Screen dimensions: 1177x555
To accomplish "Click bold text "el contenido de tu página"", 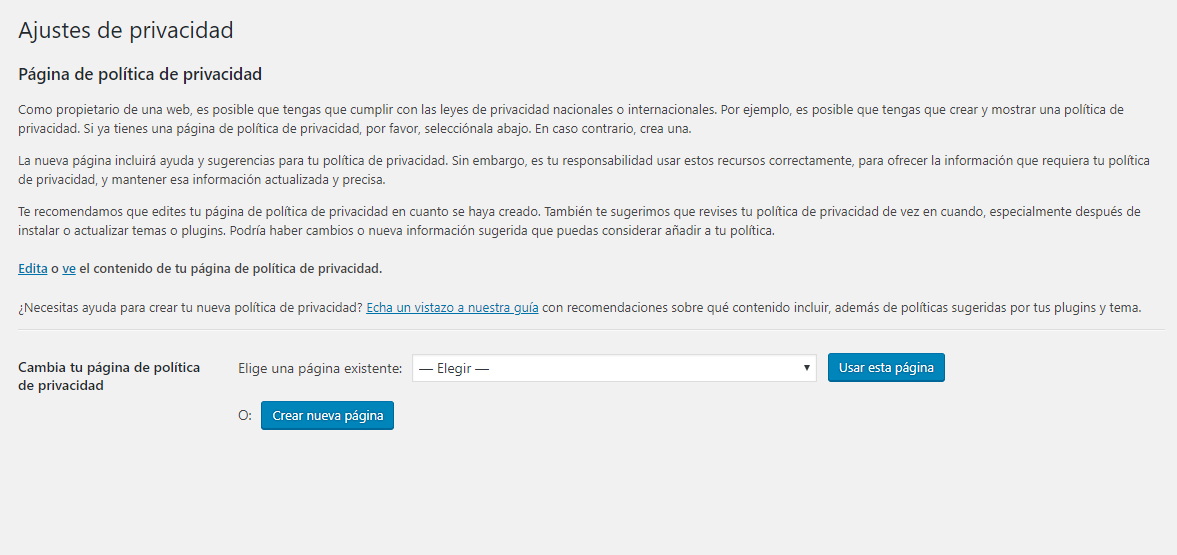I will tap(230, 269).
